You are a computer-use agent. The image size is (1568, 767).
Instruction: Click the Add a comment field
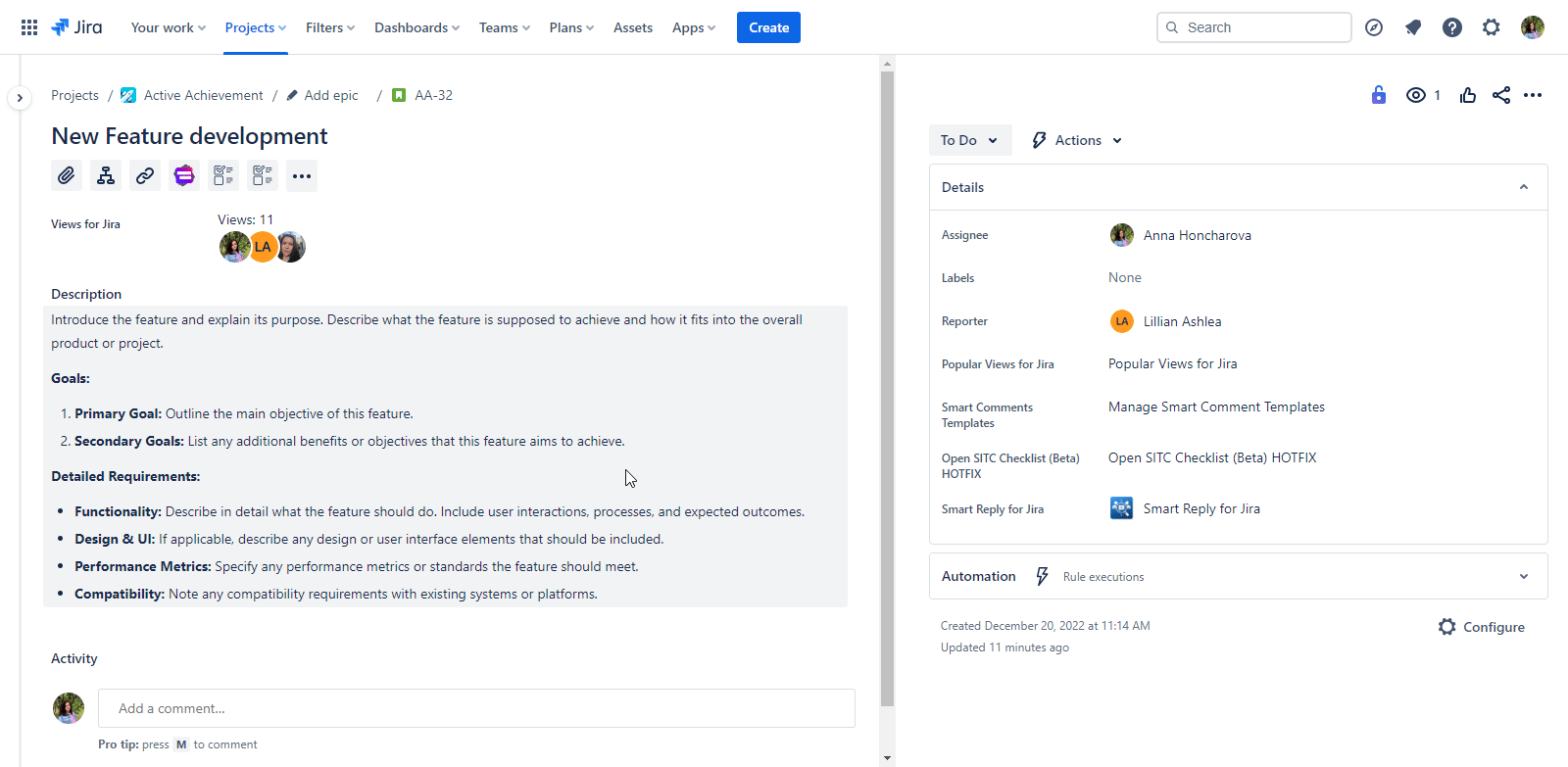(x=476, y=708)
